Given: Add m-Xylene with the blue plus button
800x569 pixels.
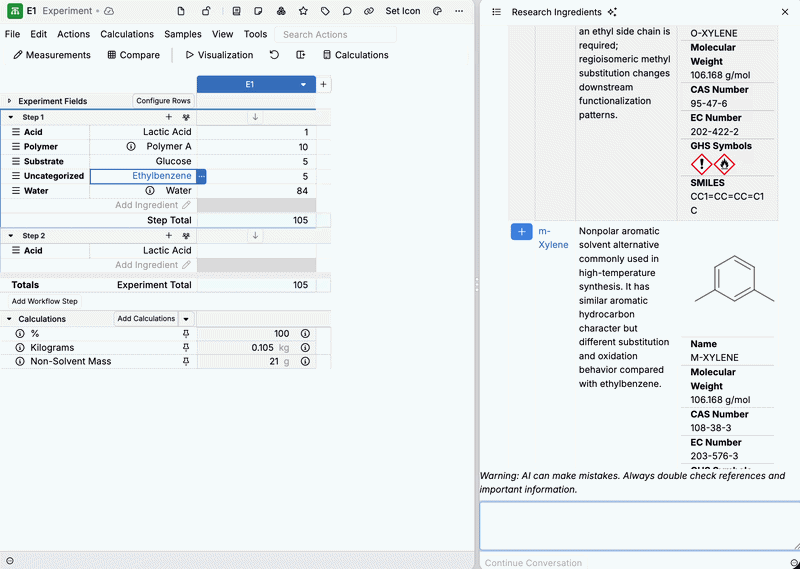Looking at the screenshot, I should (521, 232).
